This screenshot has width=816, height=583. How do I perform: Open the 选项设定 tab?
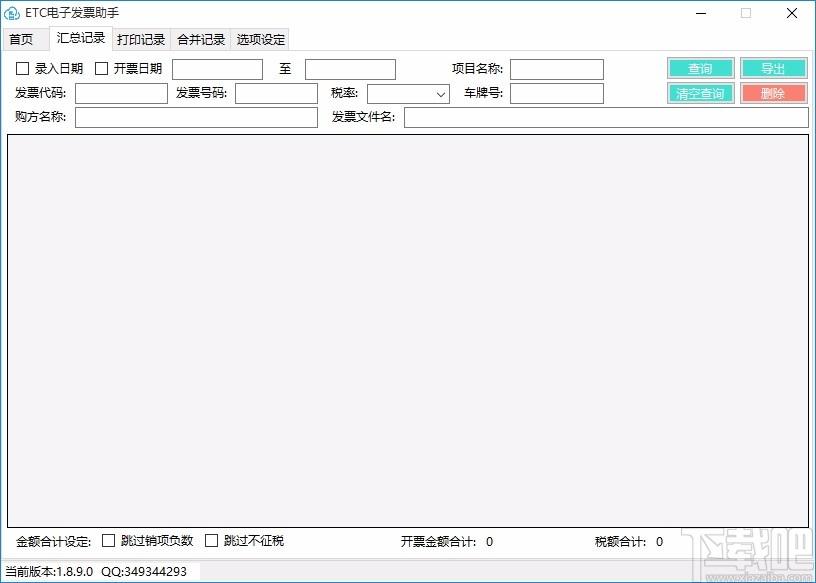pos(261,40)
